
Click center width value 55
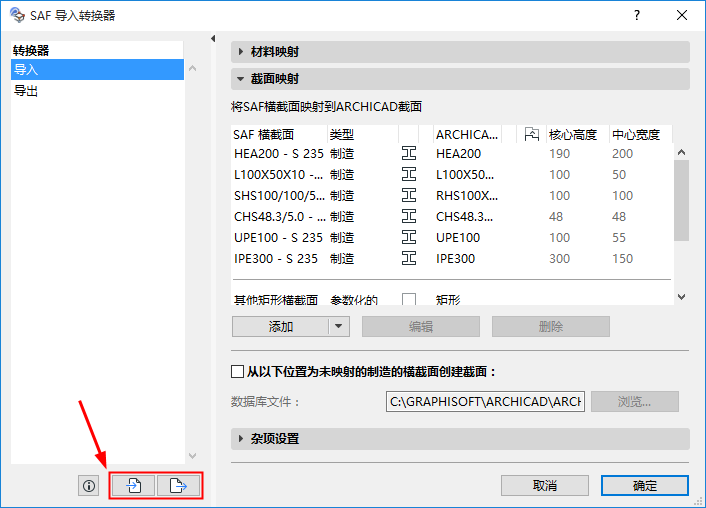pos(619,237)
